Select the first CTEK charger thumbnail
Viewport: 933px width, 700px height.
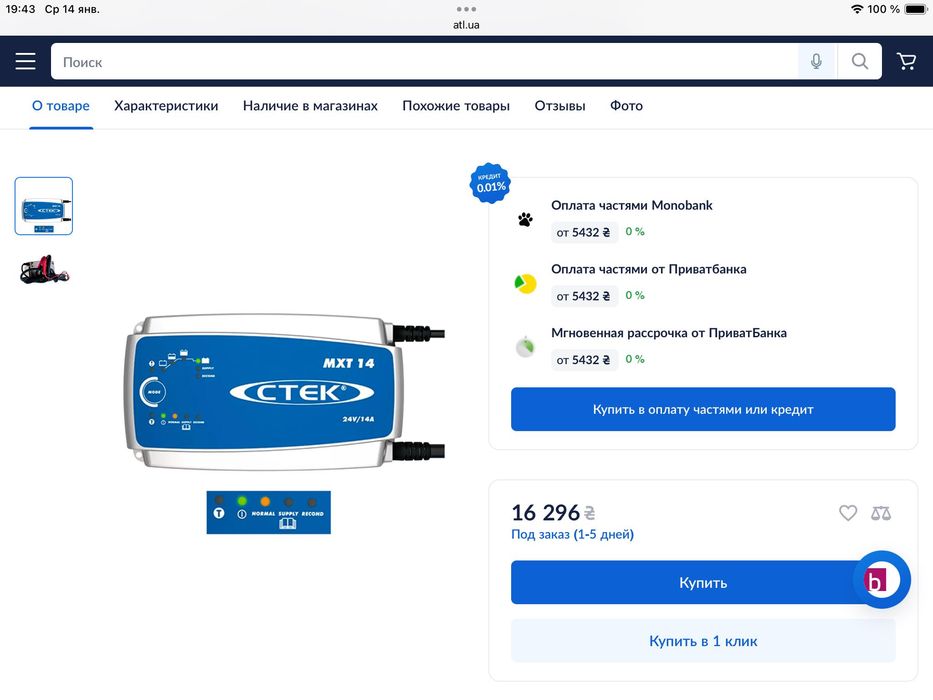[x=43, y=206]
